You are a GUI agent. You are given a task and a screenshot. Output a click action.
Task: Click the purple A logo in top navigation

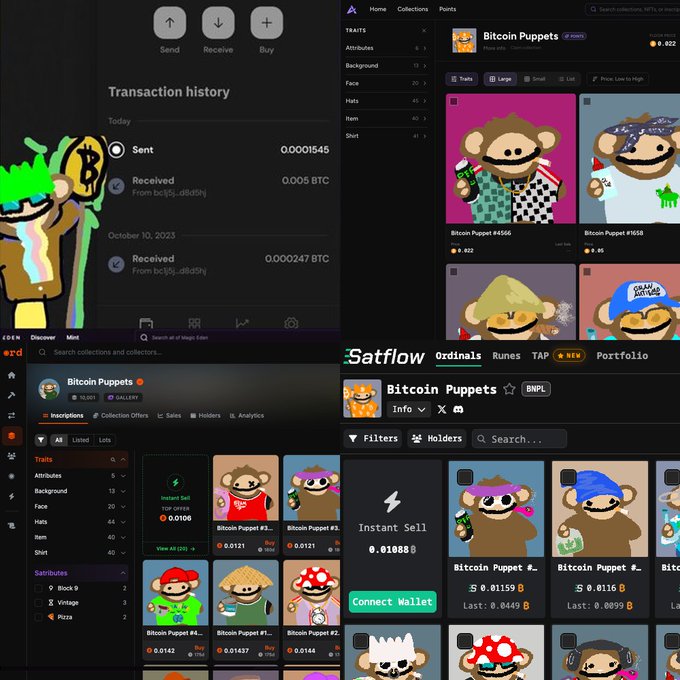[x=352, y=9]
